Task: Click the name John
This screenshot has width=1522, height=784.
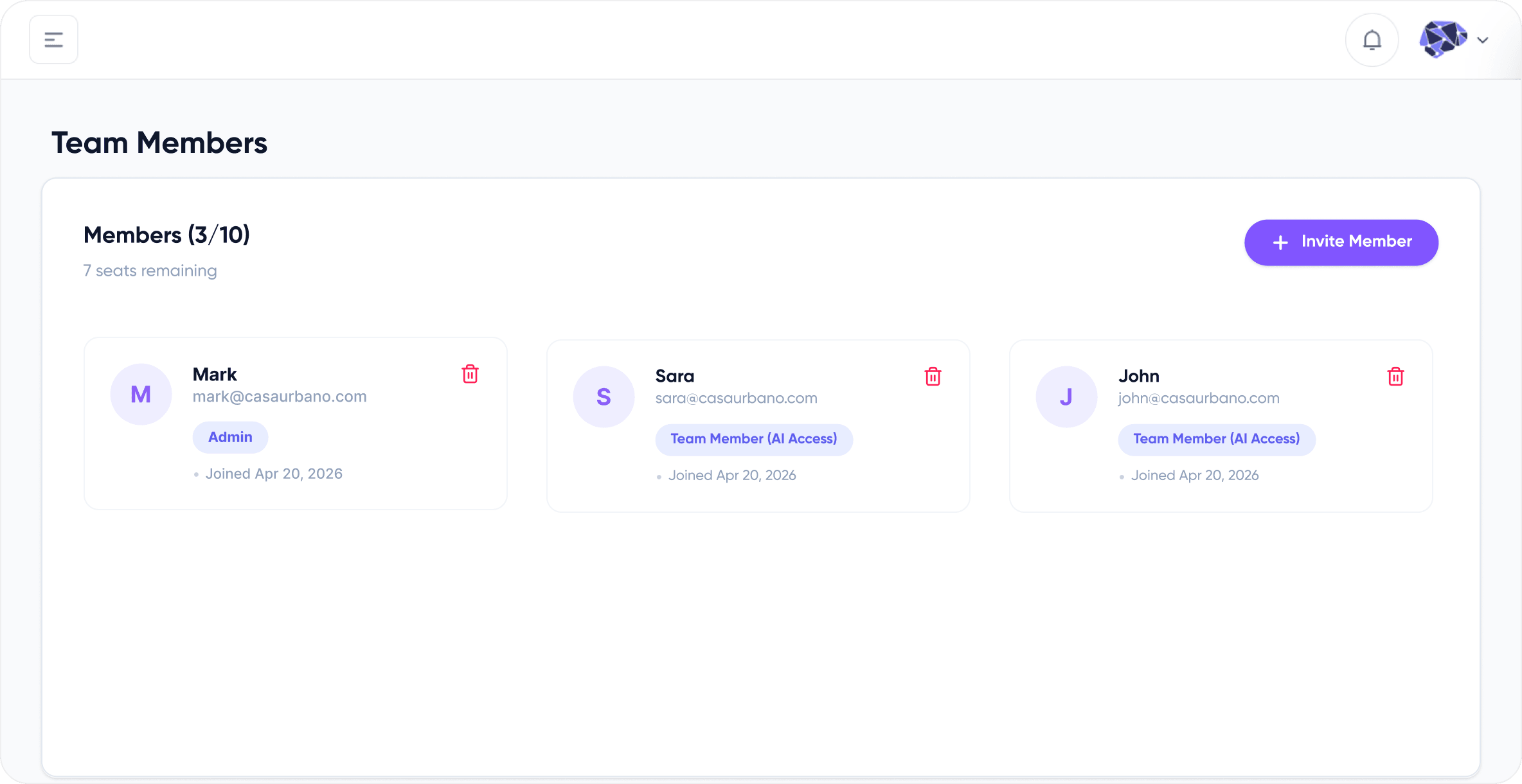Action: coord(1139,376)
